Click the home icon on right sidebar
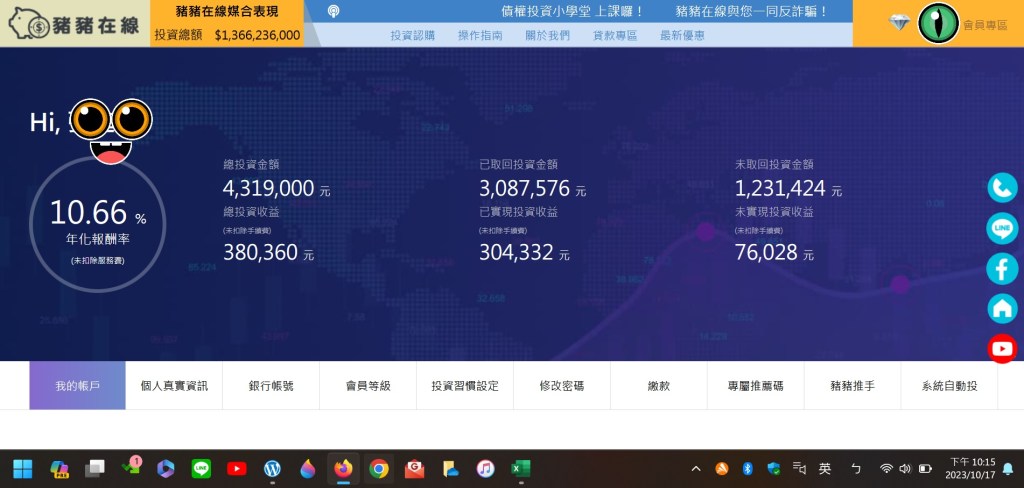Viewport: 1024px width, 488px height. (1002, 308)
